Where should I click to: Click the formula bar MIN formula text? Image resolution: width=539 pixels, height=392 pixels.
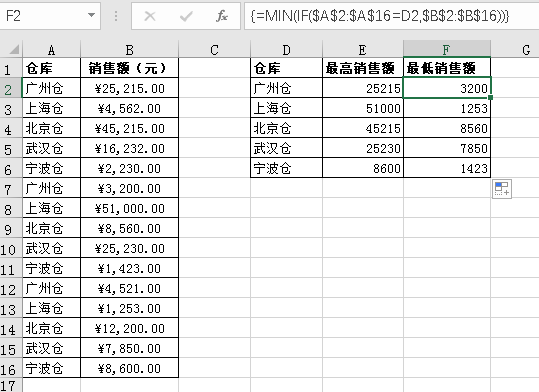point(380,16)
